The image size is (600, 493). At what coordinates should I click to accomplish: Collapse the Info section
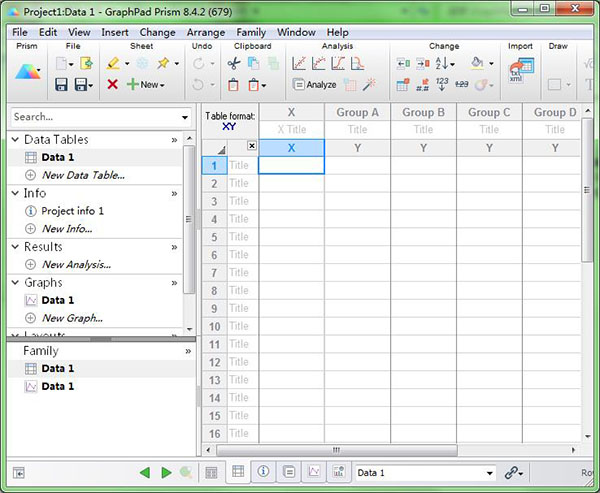tap(15, 193)
